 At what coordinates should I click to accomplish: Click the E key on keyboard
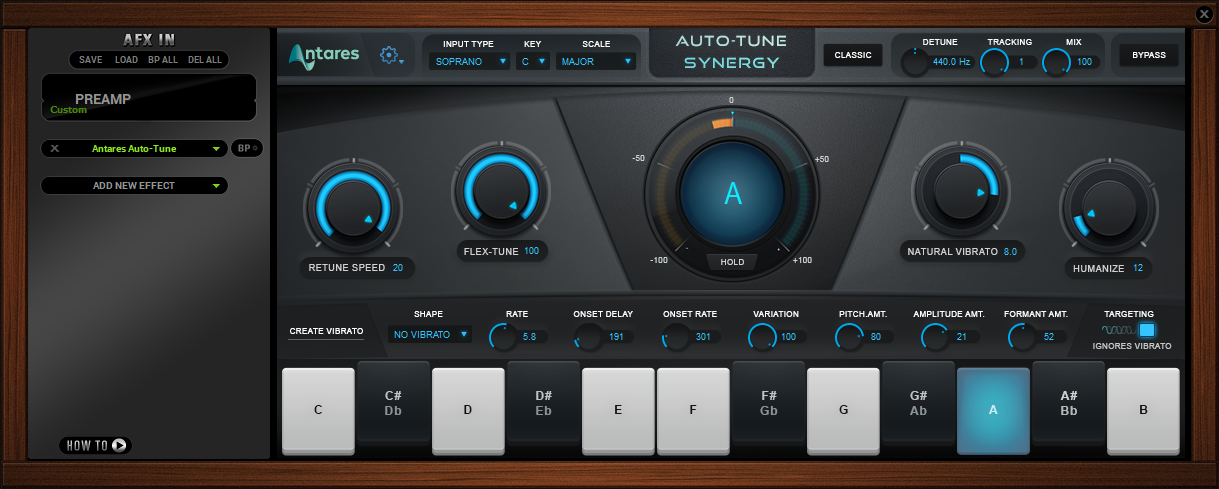coord(618,409)
